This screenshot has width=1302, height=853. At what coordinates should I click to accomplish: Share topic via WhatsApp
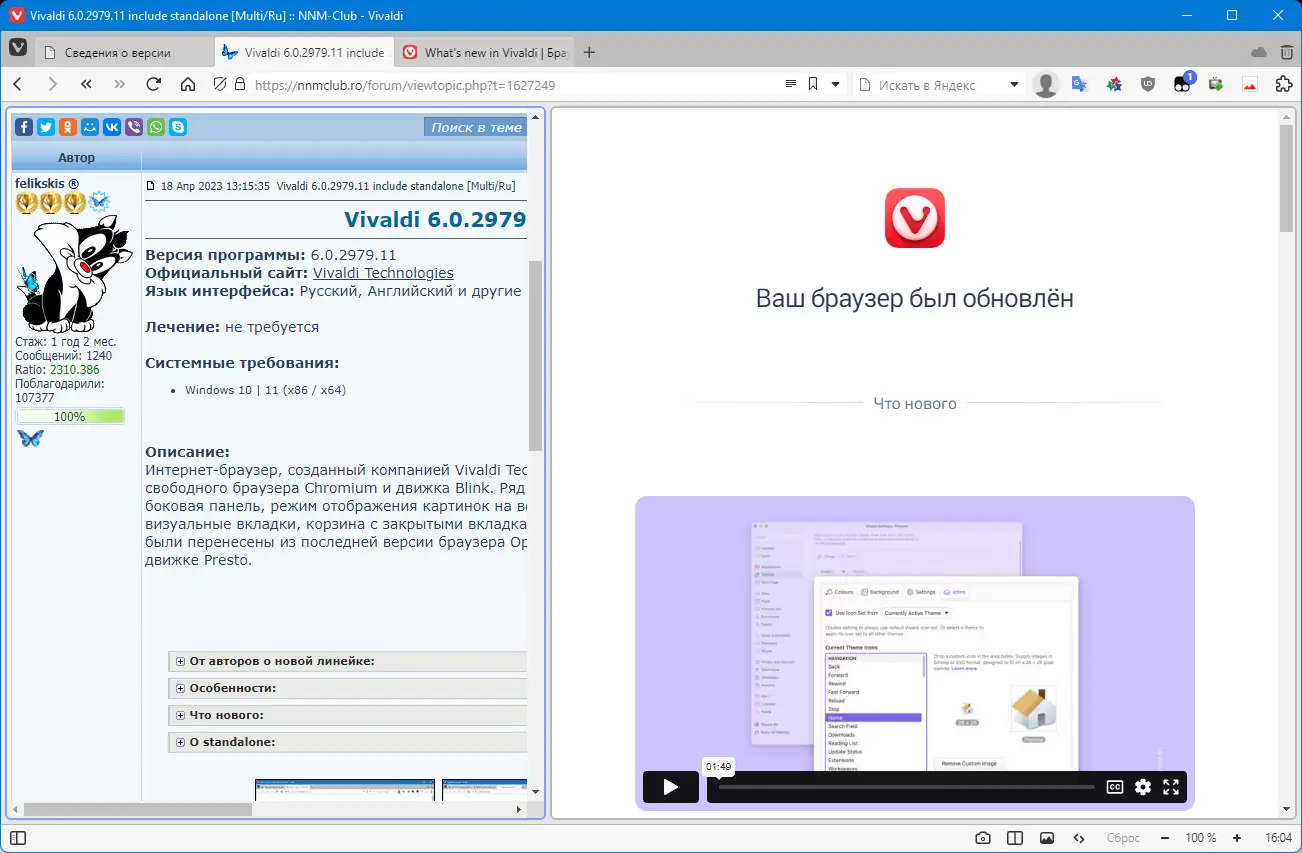click(x=156, y=127)
